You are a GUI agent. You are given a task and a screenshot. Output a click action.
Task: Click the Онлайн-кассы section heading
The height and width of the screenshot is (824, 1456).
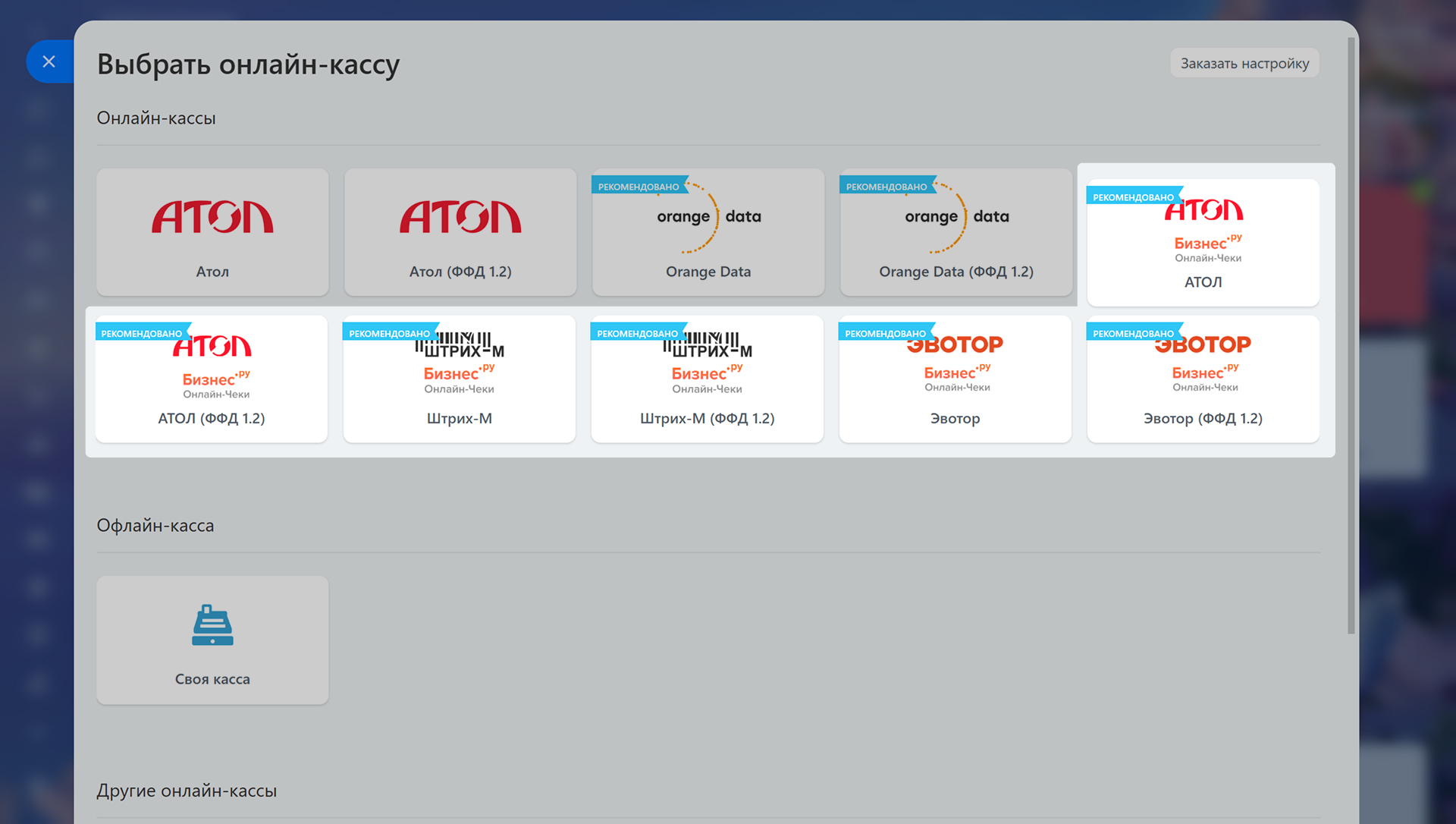[x=156, y=118]
